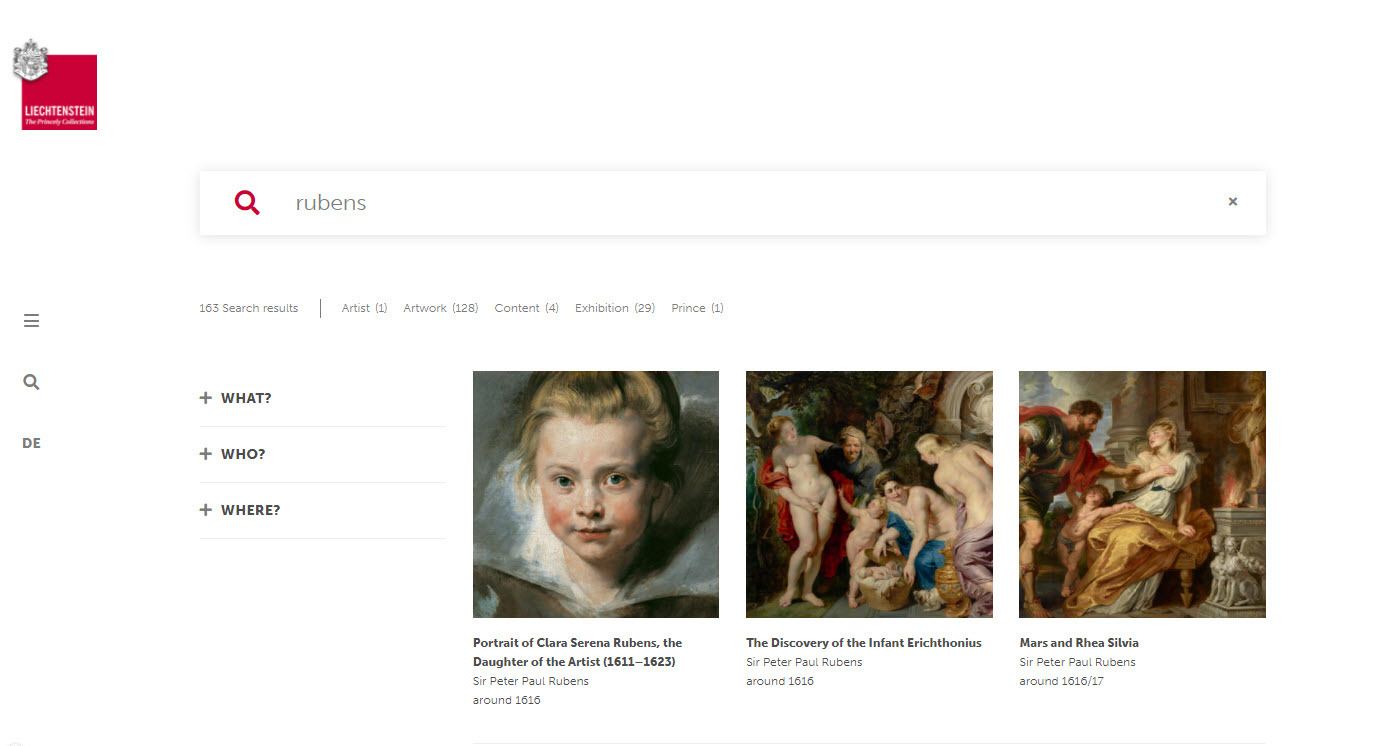Expand the WHAT? filter section
The image size is (1389, 746).
pos(322,398)
